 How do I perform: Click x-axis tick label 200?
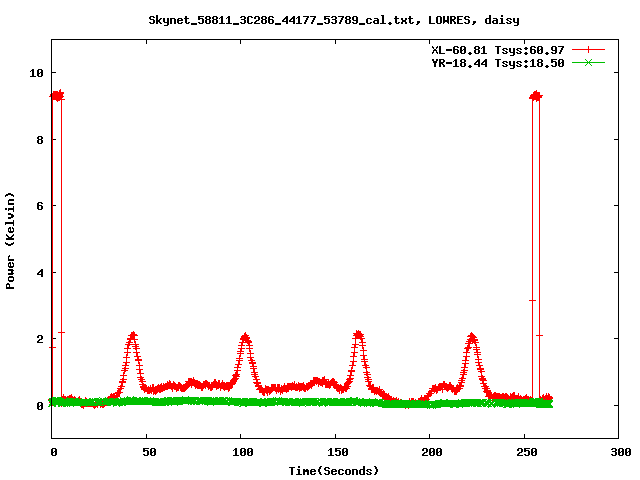tap(432, 452)
